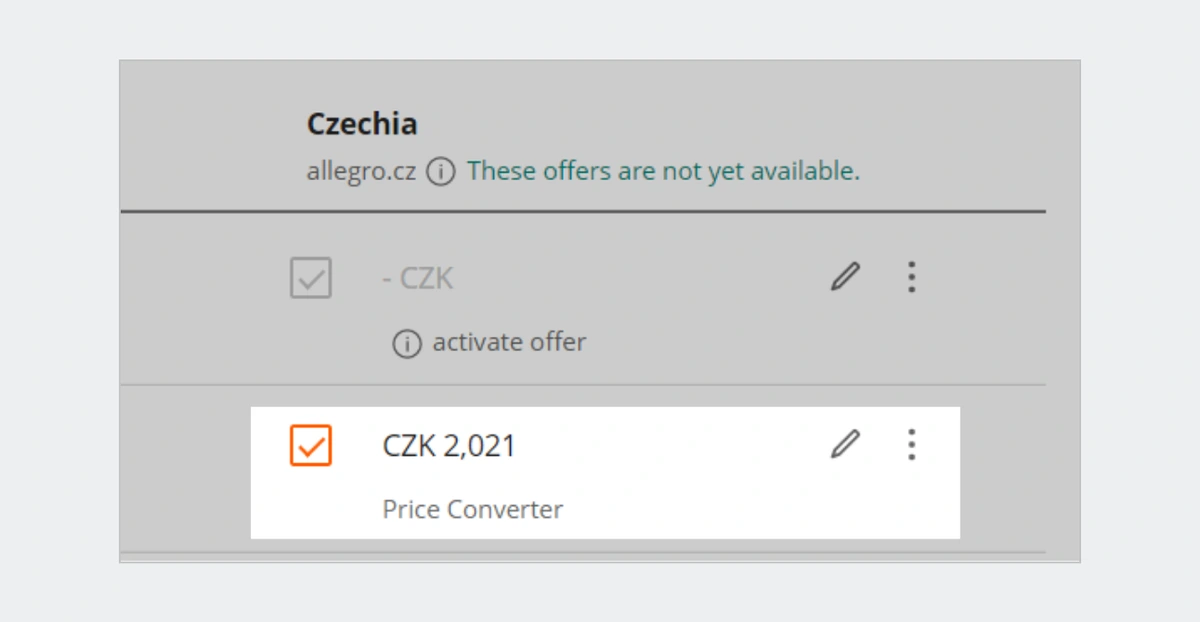Open 'These offers are not yet available' link
The image size is (1200, 622).
663,171
